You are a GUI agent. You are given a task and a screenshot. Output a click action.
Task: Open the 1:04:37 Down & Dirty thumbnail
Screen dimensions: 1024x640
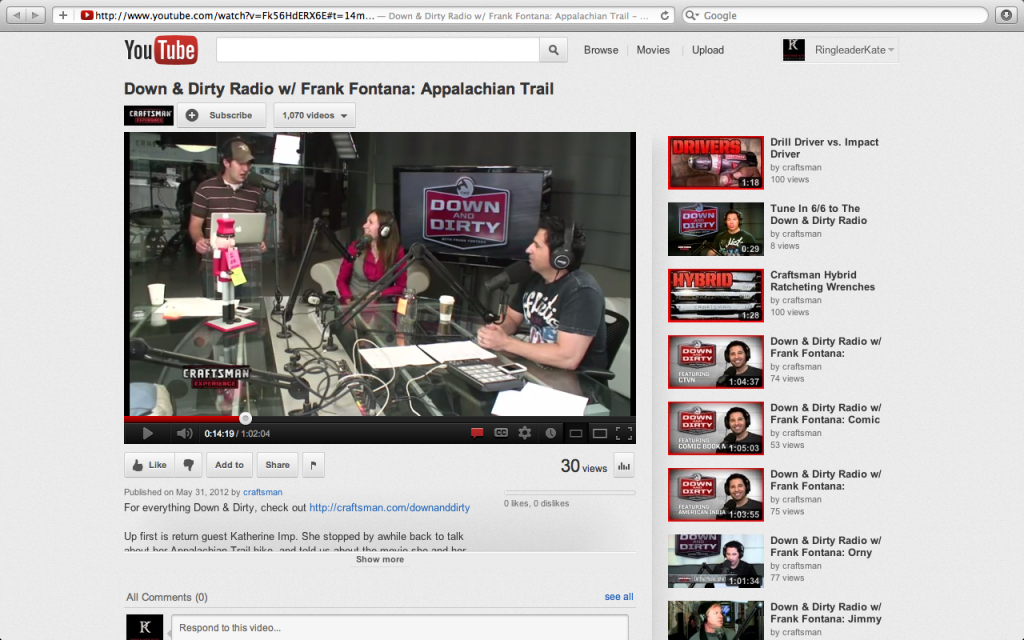coord(716,362)
